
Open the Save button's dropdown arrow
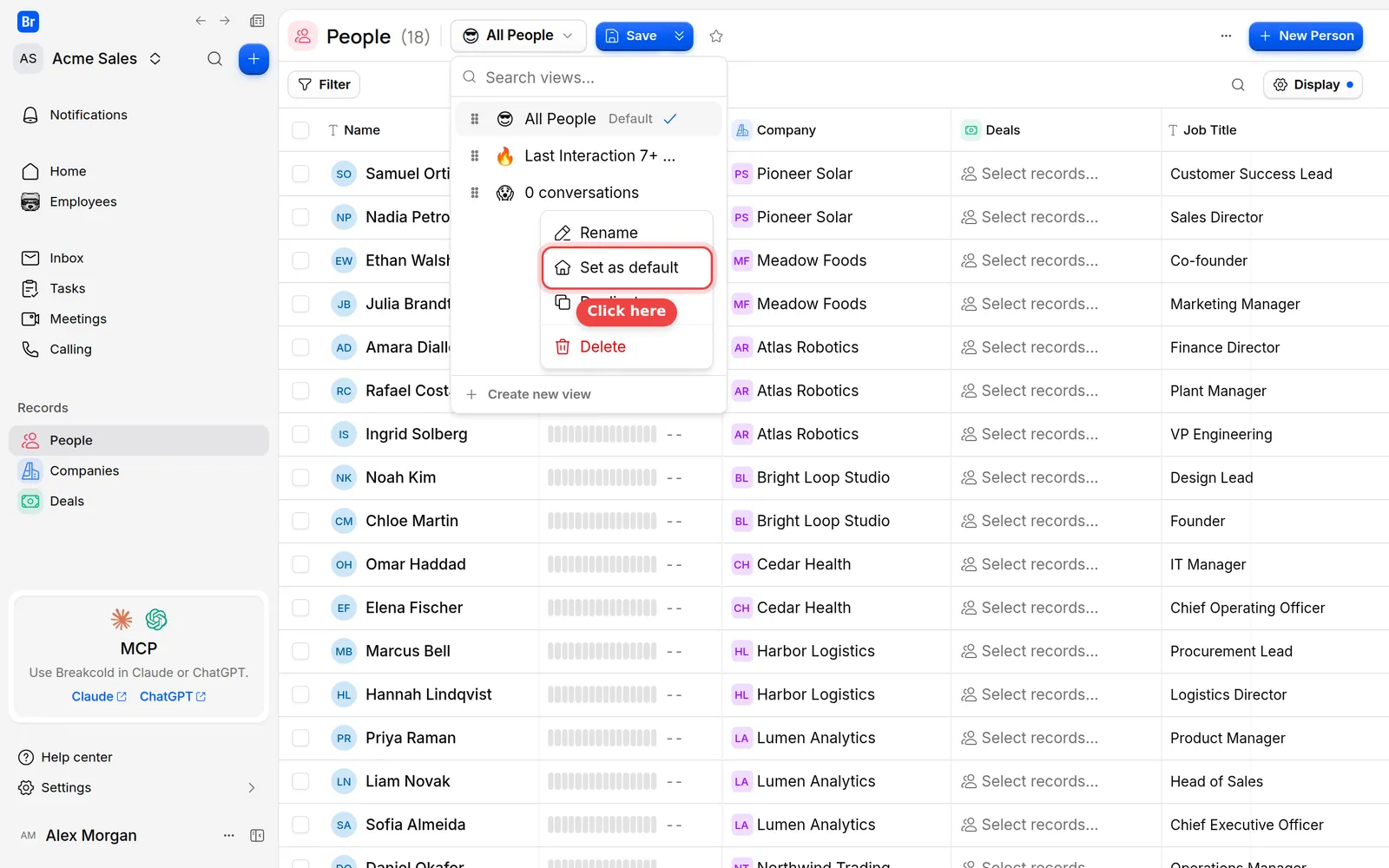tap(680, 36)
